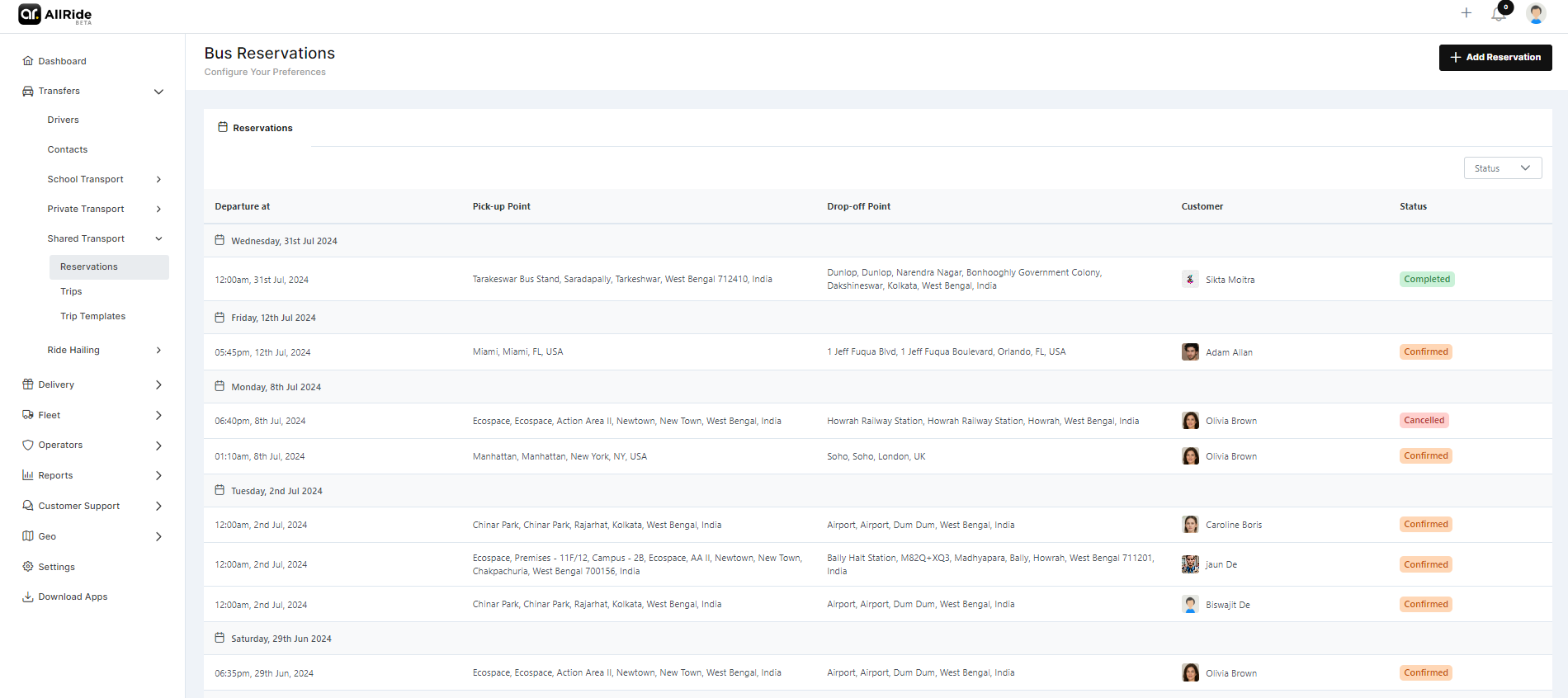
Task: Click the Cancelled status badge
Action: [x=1424, y=421]
